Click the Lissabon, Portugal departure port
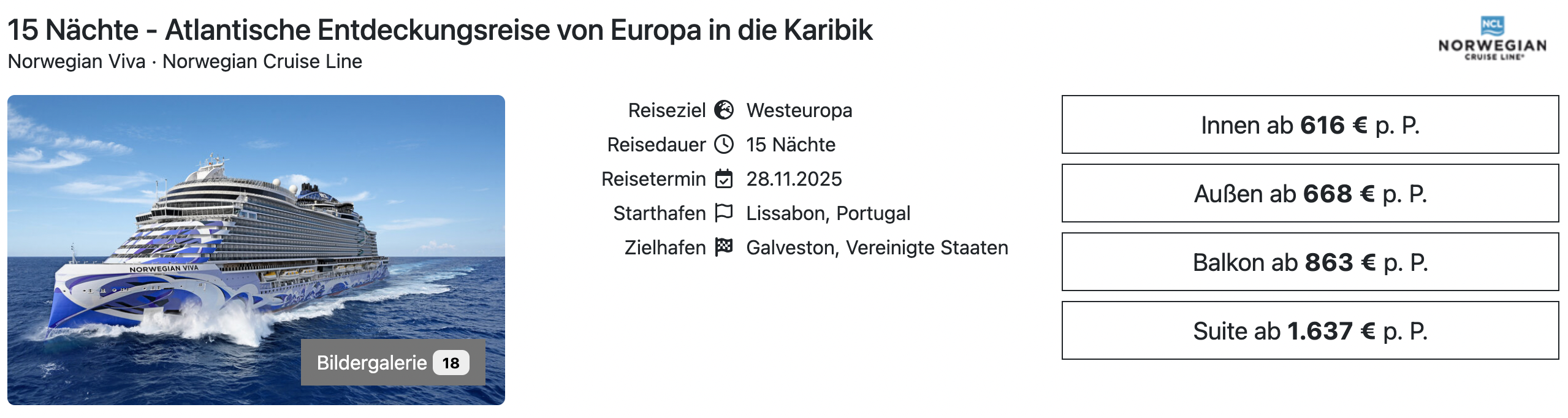The image size is (1568, 418). pyautogui.click(x=828, y=213)
